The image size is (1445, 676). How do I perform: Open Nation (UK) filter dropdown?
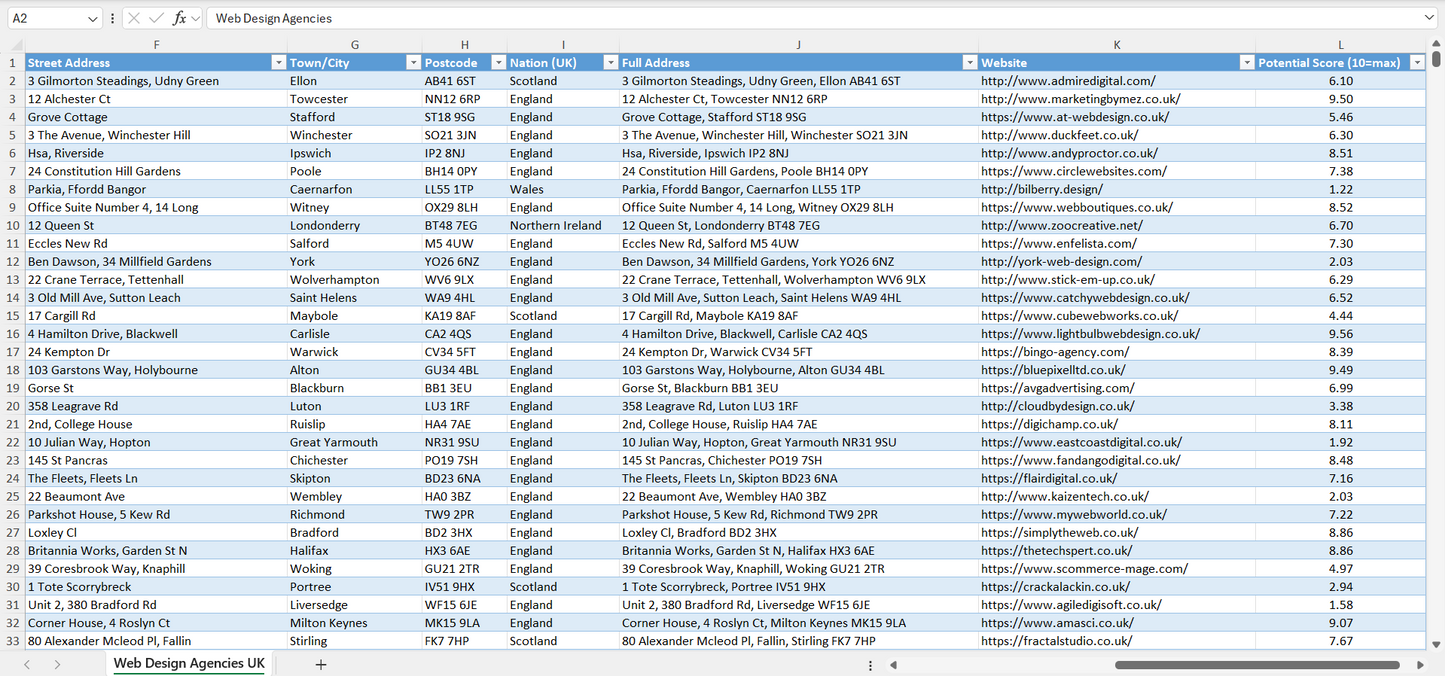point(610,62)
